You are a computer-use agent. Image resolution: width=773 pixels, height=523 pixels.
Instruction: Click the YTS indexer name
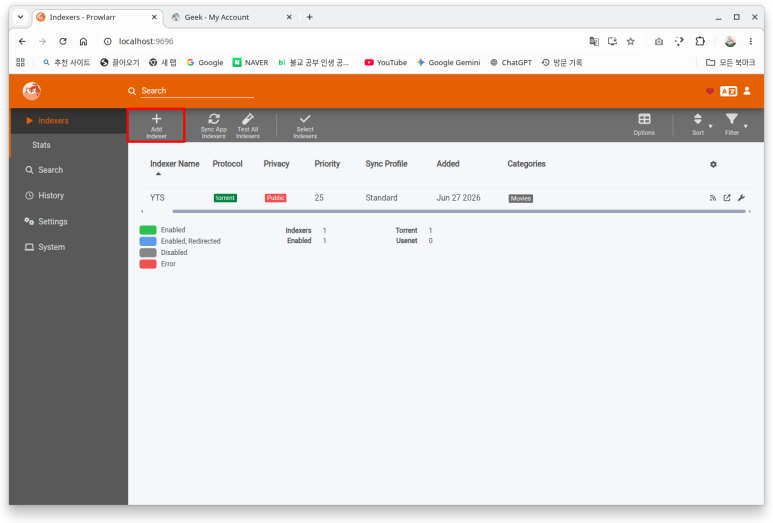tap(157, 198)
